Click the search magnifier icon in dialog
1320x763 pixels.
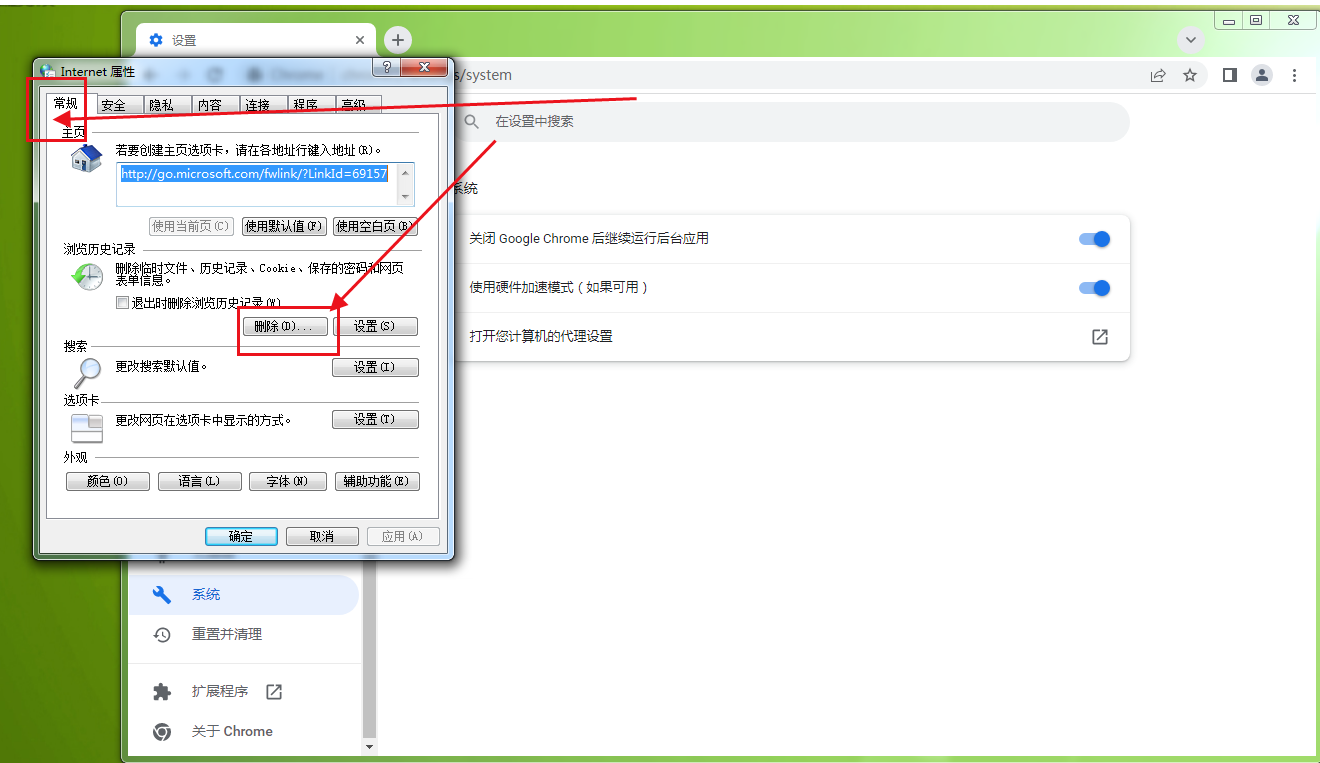[x=87, y=373]
